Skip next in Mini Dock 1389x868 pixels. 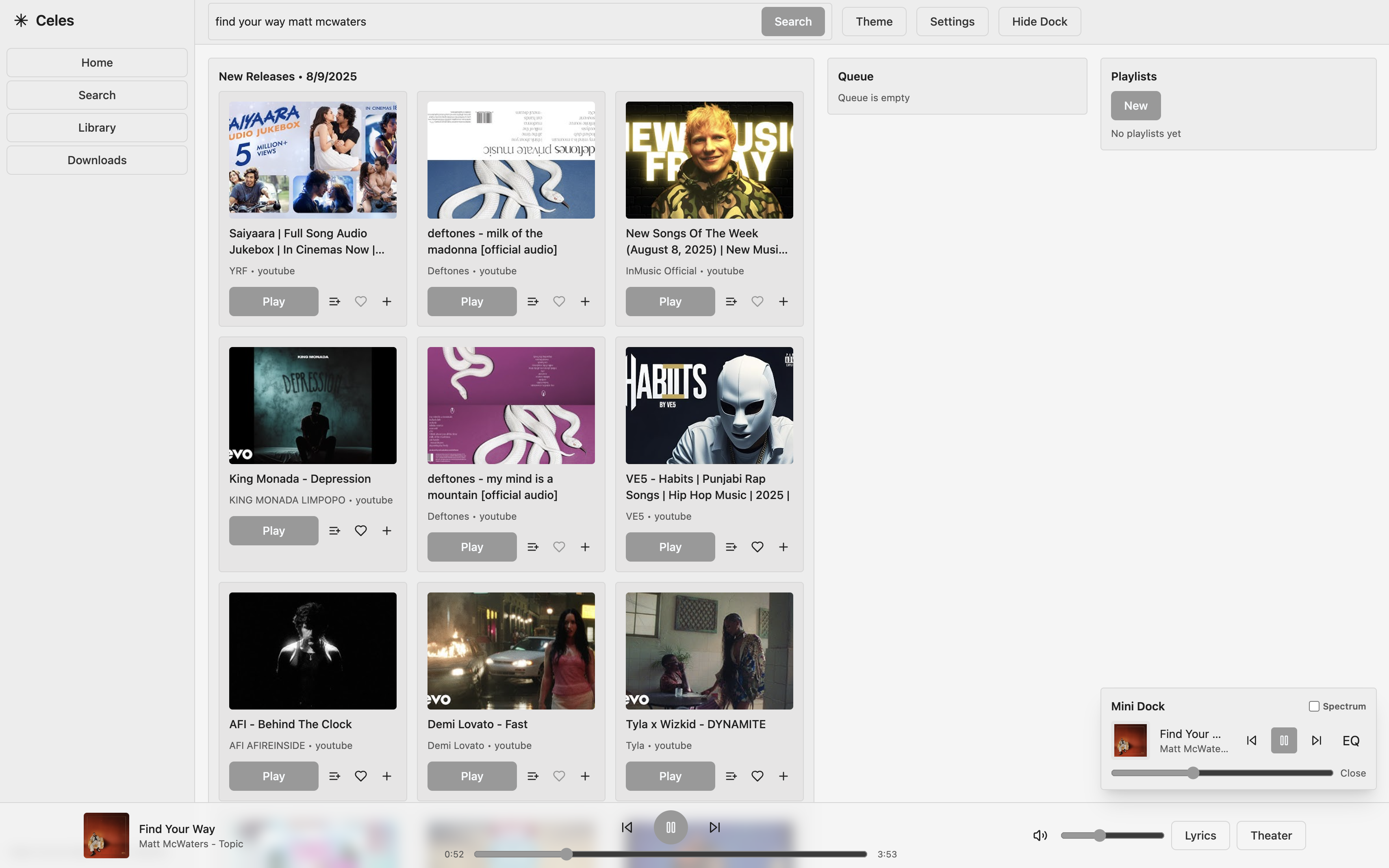pos(1317,740)
